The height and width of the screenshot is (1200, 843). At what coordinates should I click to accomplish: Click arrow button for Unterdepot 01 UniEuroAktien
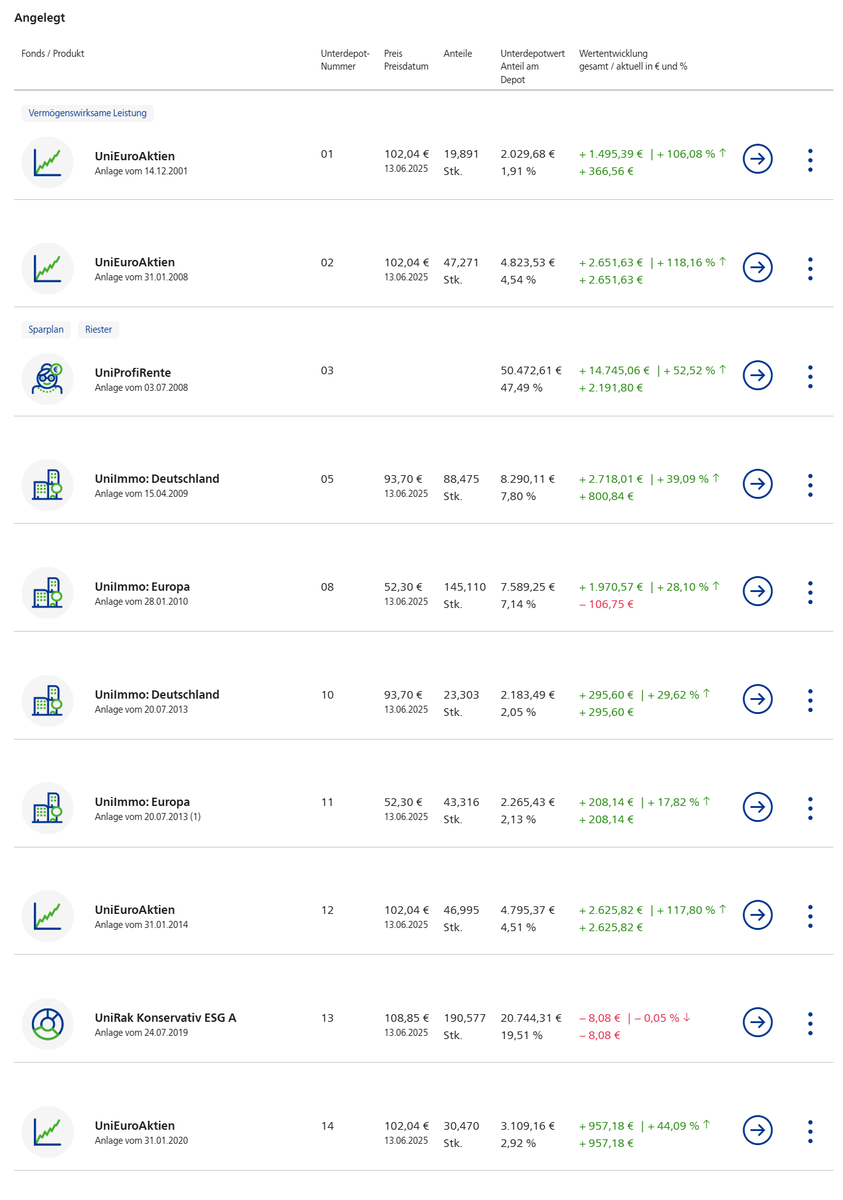pyautogui.click(x=758, y=159)
